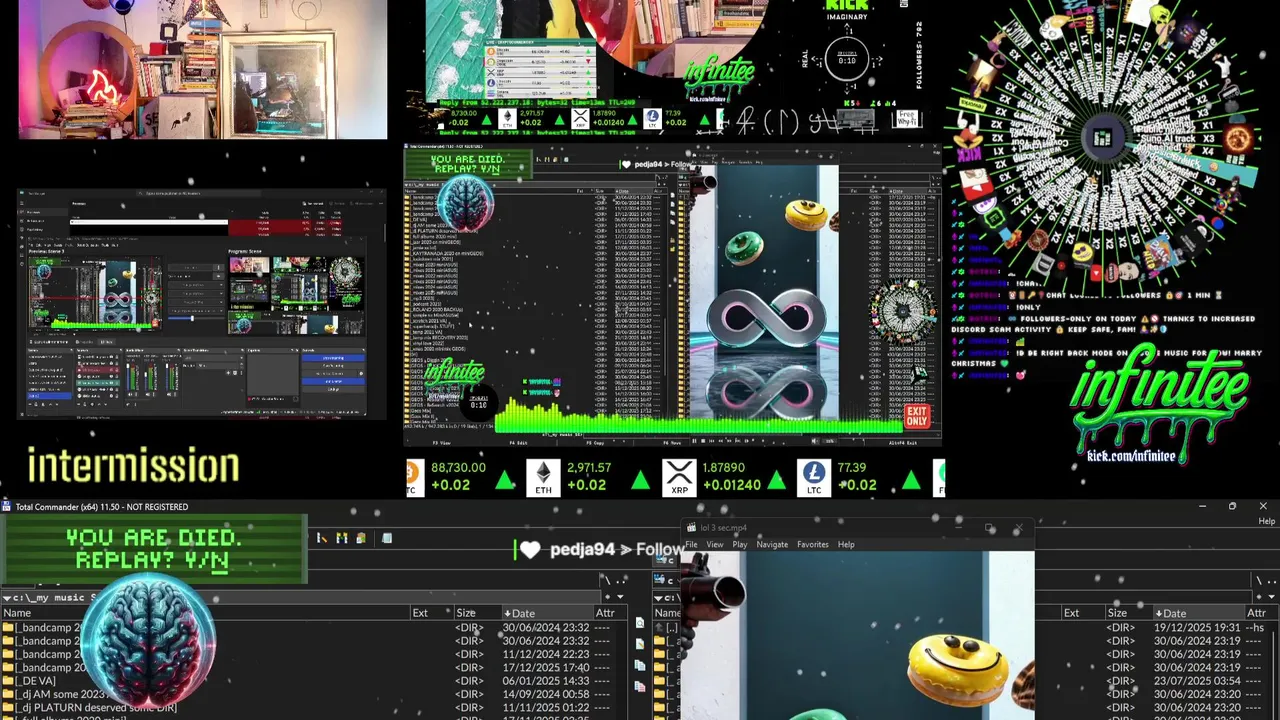Select the [_dj AM some 2023 folder row
The image size is (1280, 720).
tap(315, 694)
